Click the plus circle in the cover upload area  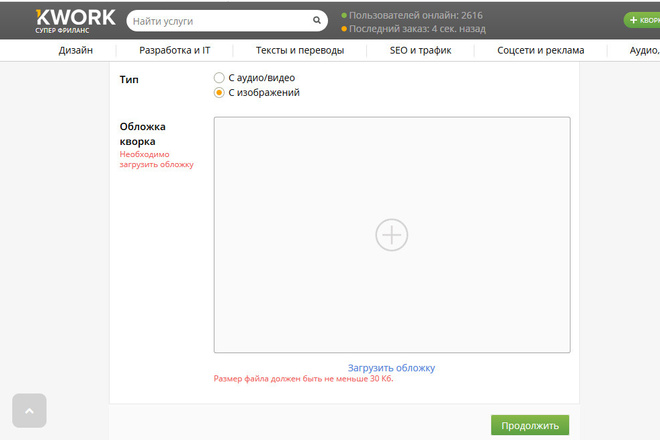(391, 235)
